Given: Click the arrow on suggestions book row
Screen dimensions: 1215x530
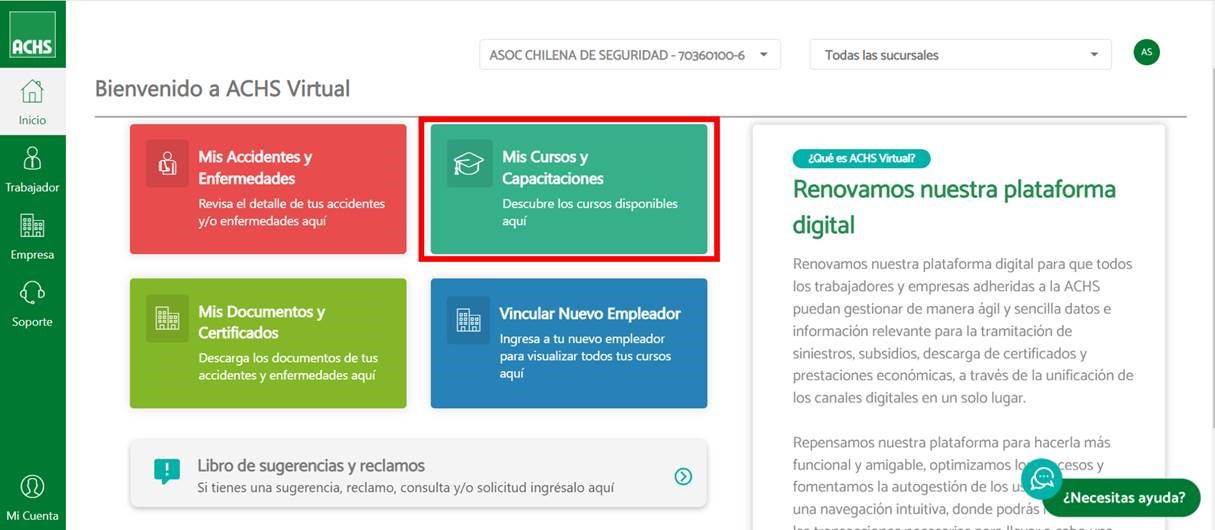Looking at the screenshot, I should tap(683, 476).
